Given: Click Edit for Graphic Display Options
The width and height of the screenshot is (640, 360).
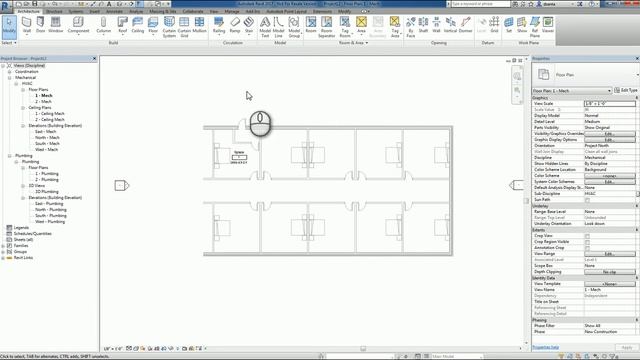Looking at the screenshot, I should coord(609,140).
